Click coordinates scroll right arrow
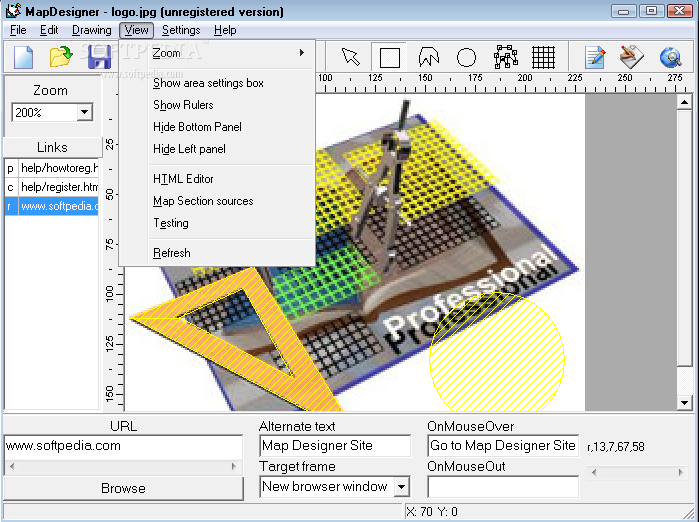The height and width of the screenshot is (522, 699). 680,472
